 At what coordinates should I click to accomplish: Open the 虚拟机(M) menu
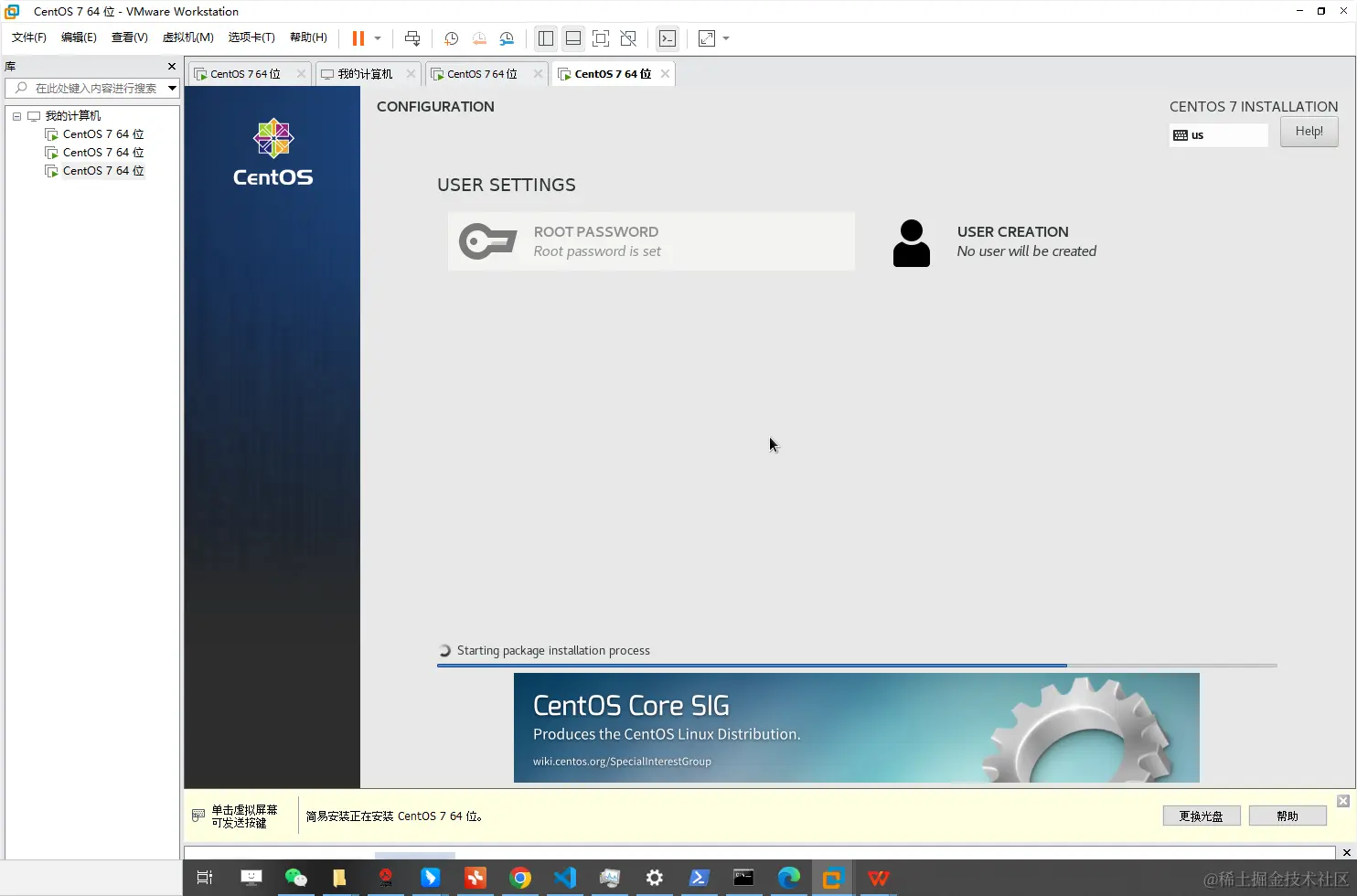click(187, 37)
